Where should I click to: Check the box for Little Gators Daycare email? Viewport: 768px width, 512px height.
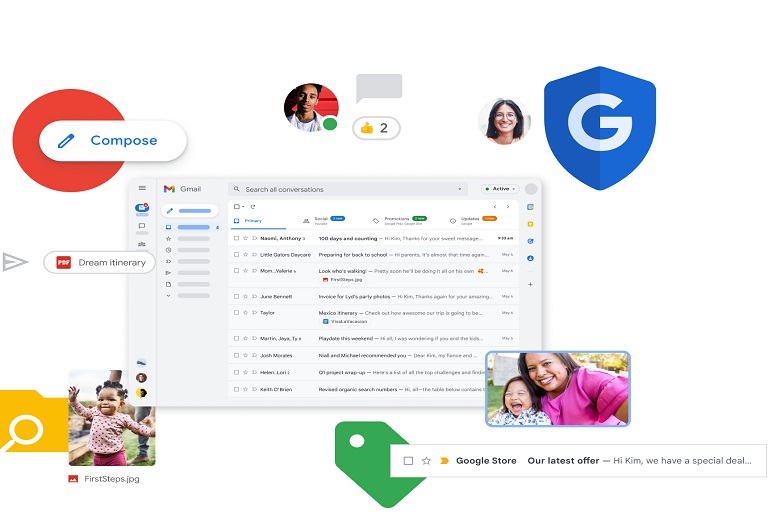tap(236, 254)
